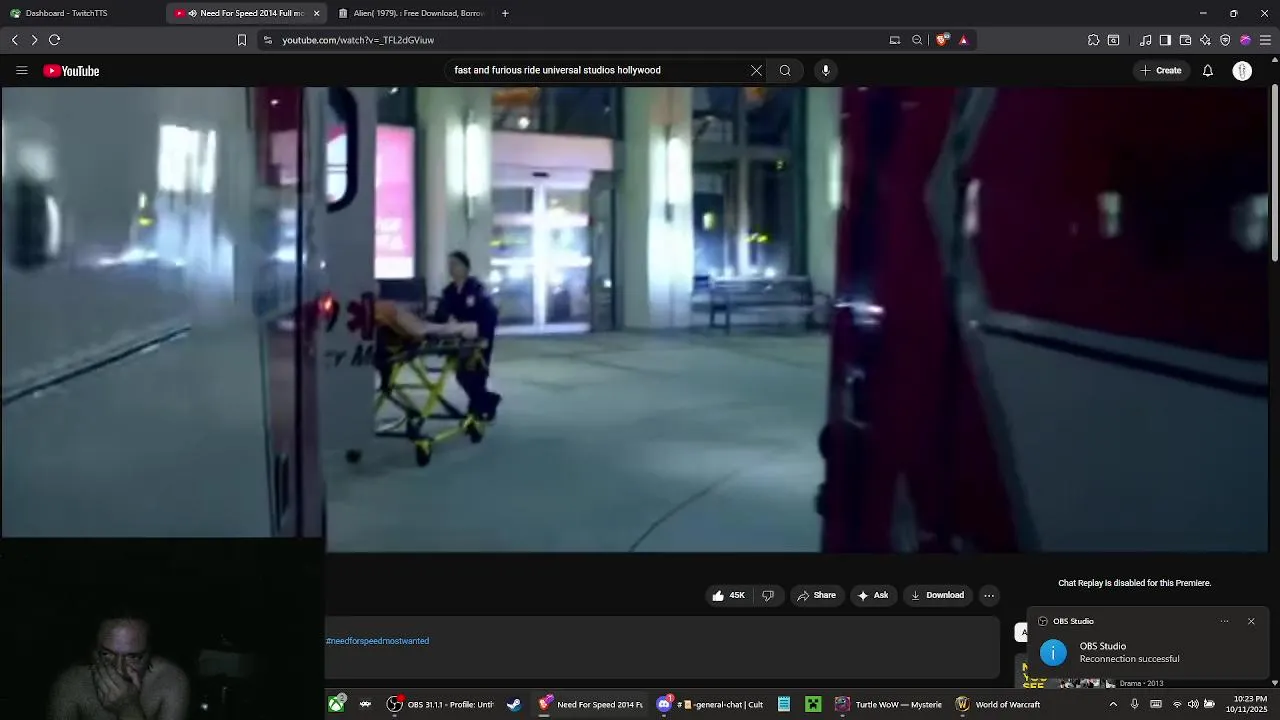Open the tab search icon beside extensions
Image resolution: width=1280 pixels, height=720 pixels.
click(x=1113, y=40)
